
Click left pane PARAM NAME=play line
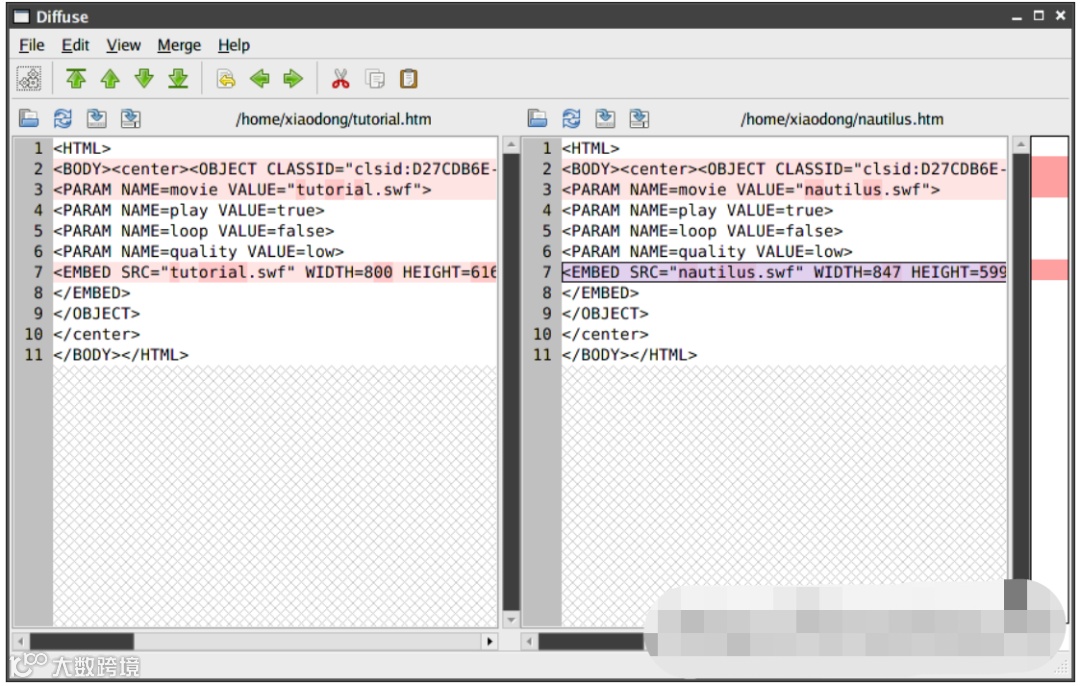click(275, 210)
